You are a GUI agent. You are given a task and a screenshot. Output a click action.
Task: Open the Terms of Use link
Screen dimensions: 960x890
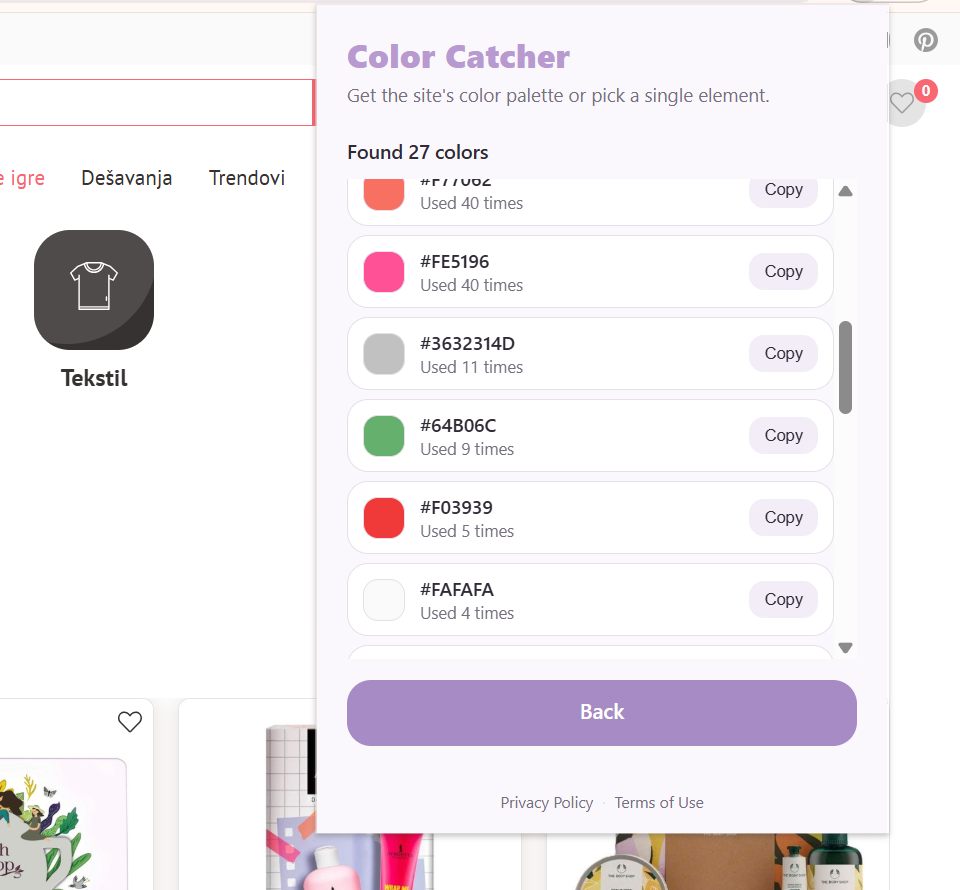659,802
